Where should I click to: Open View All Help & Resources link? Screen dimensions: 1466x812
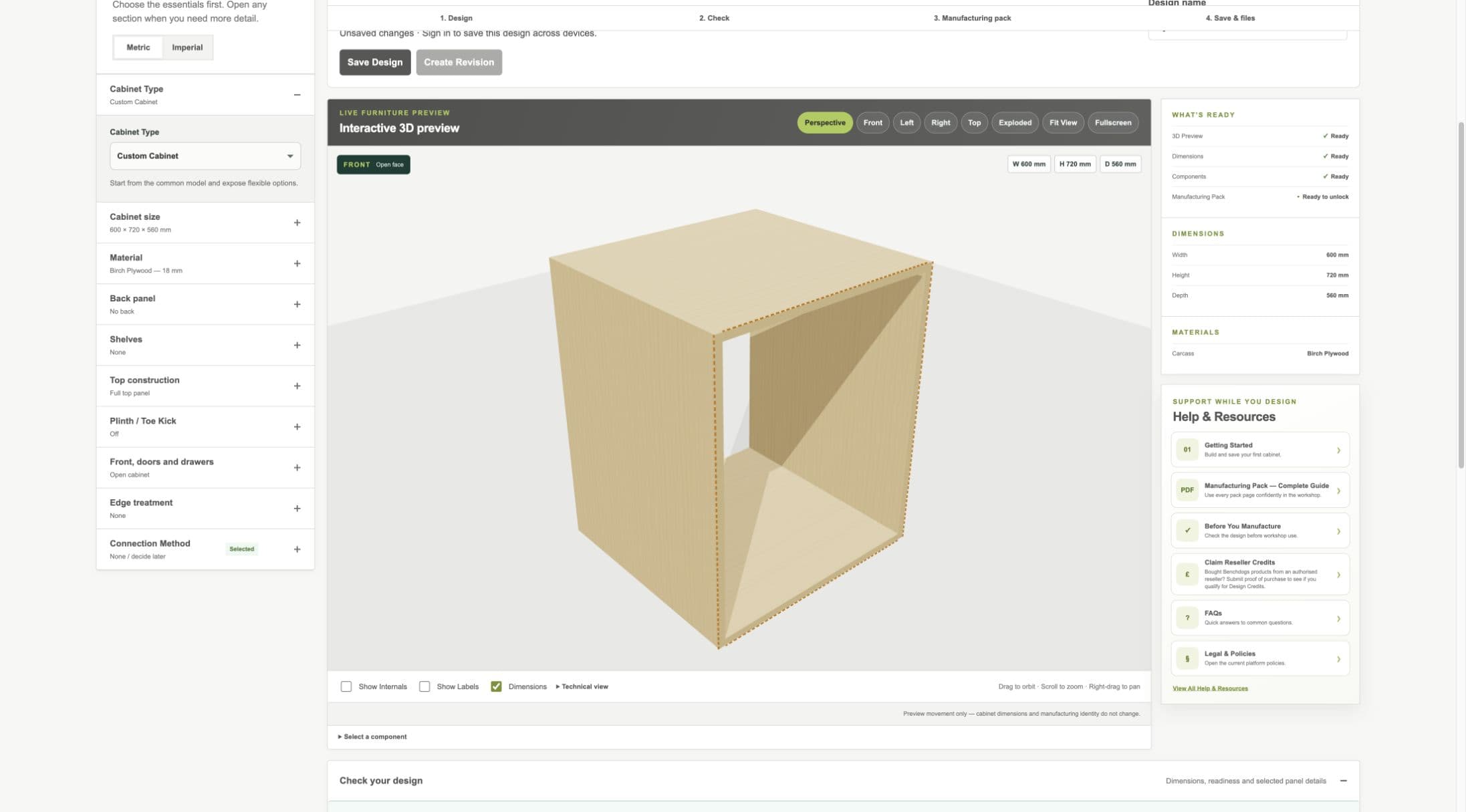pyautogui.click(x=1210, y=688)
